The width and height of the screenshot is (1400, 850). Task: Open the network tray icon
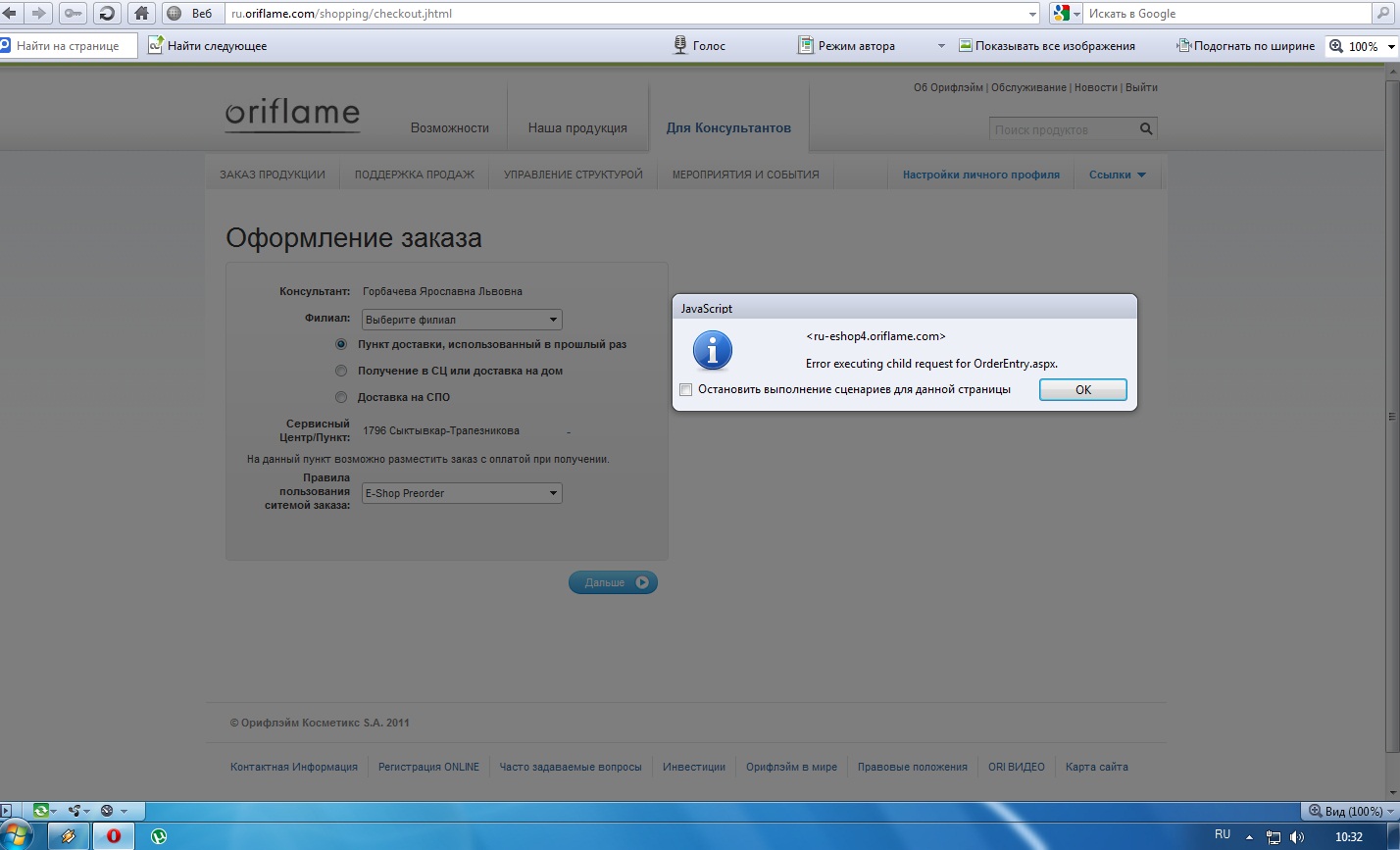click(x=1274, y=837)
